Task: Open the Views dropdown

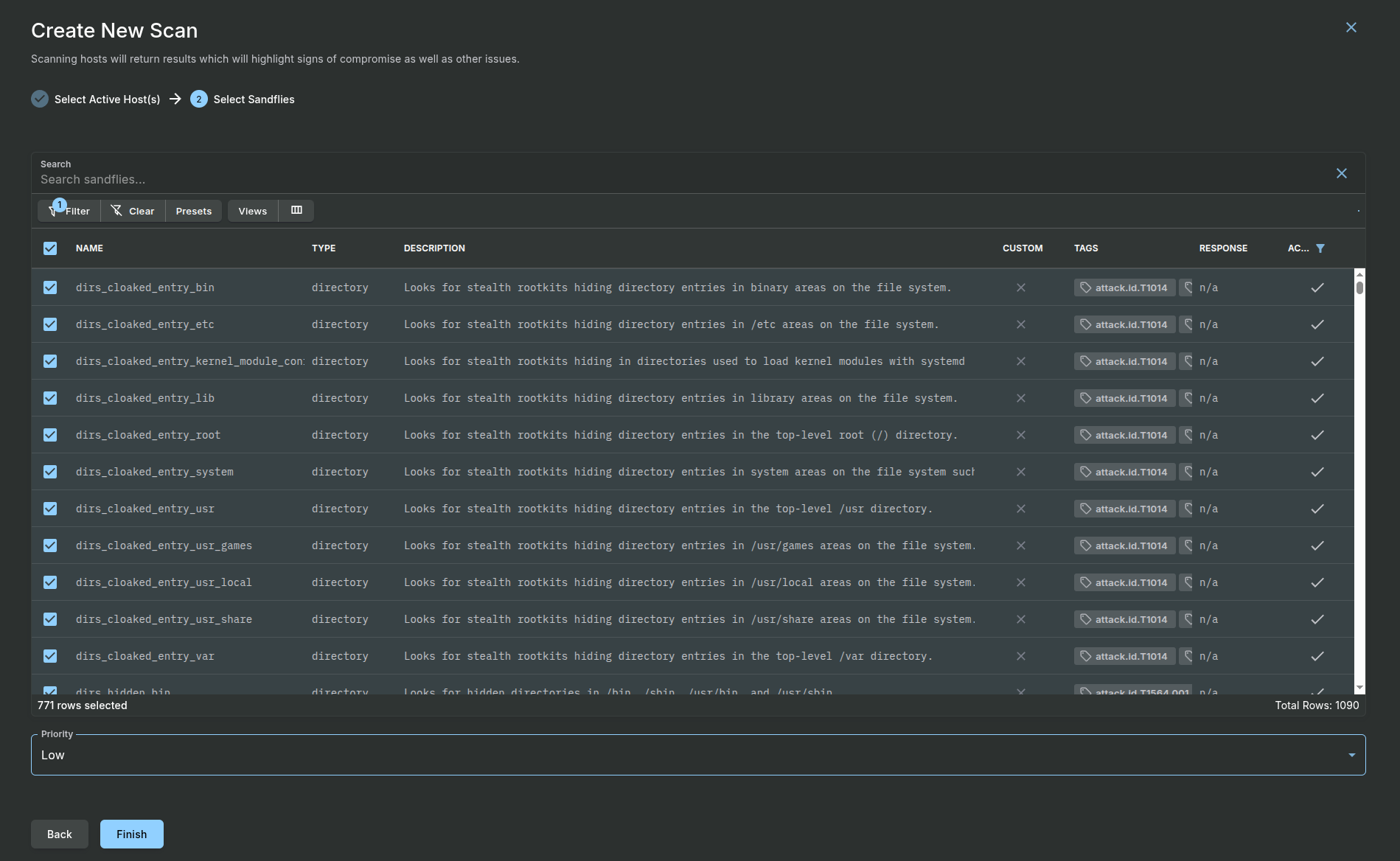Action: coord(252,211)
